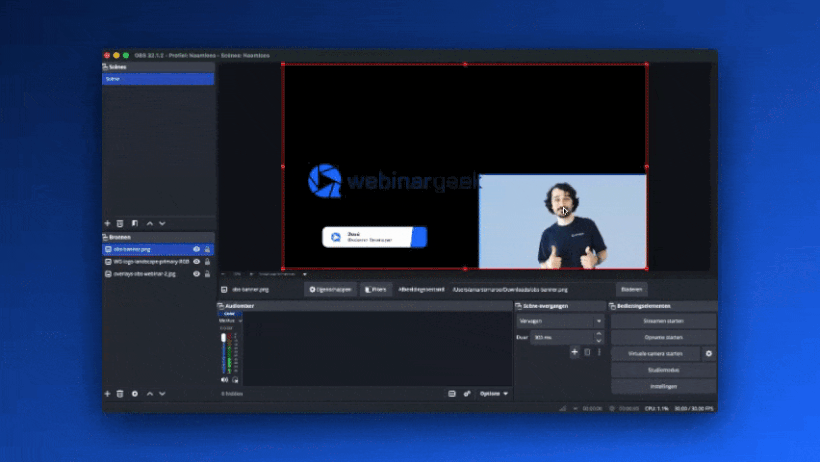This screenshot has width=820, height=462.
Task: Click the Virtuele camera starten button
Action: coord(655,354)
